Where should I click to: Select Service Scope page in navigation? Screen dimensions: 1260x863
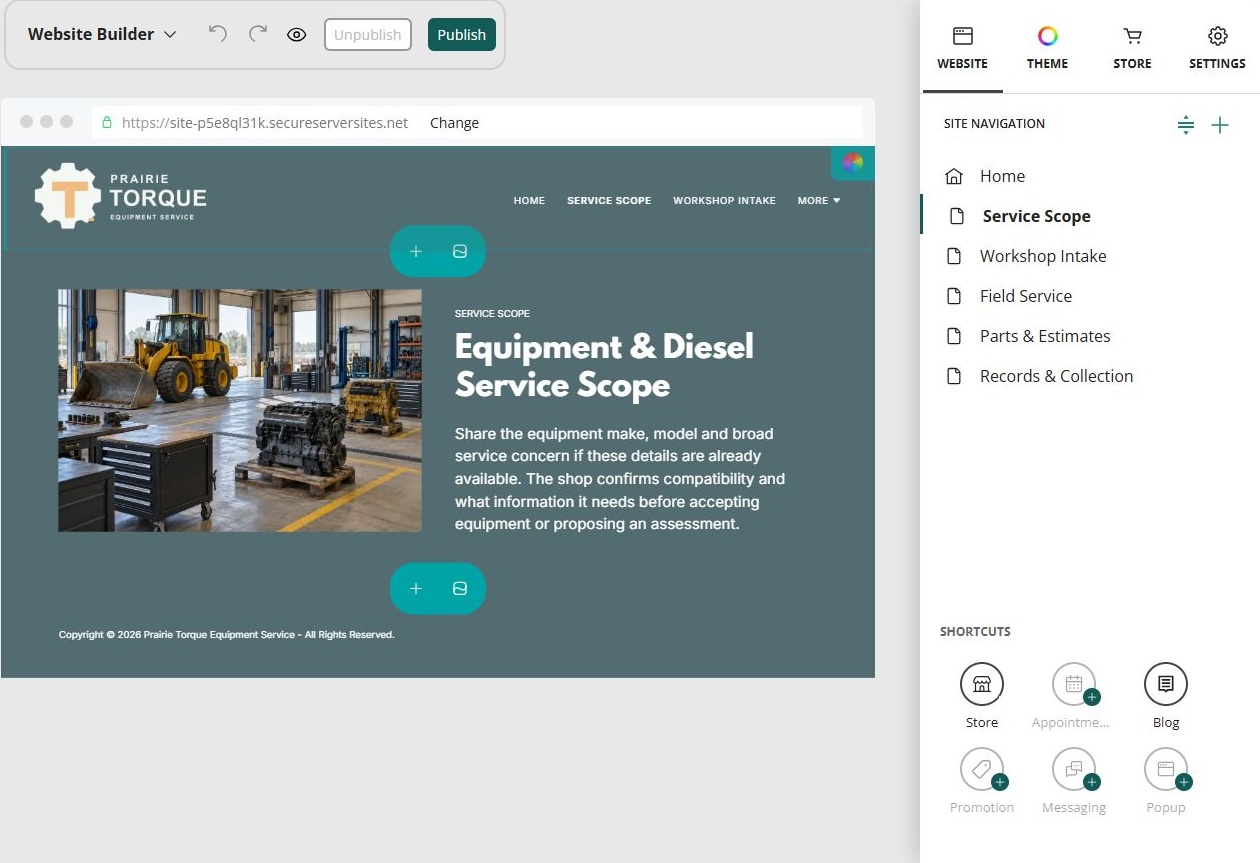coord(1036,216)
